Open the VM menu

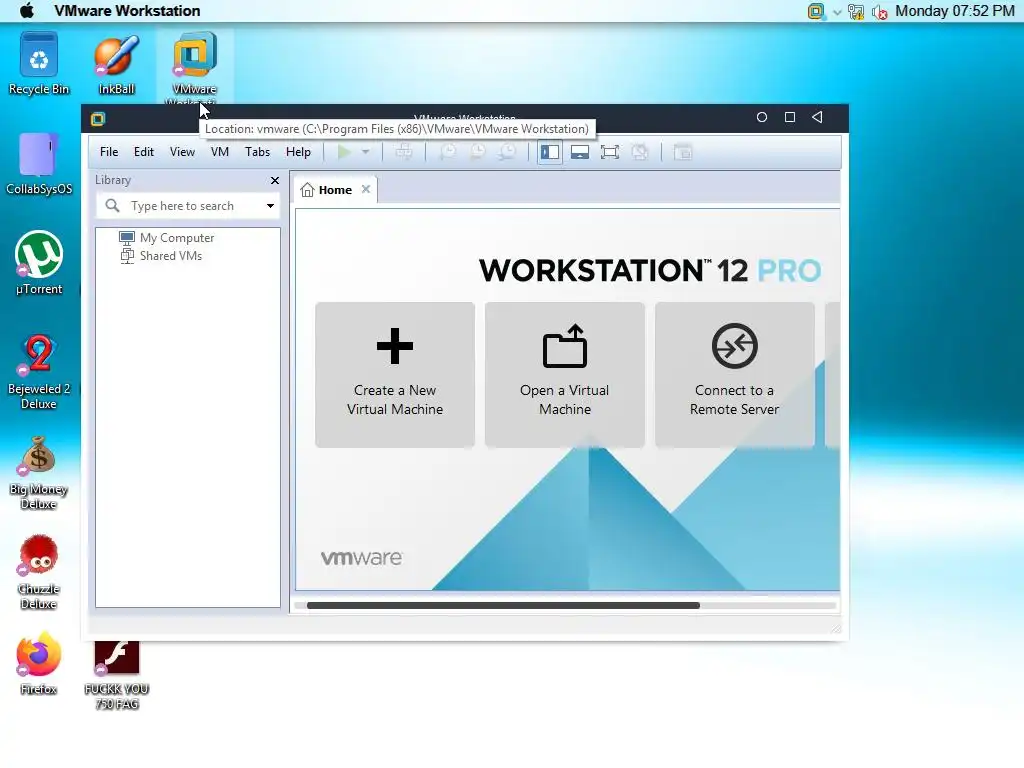point(219,152)
